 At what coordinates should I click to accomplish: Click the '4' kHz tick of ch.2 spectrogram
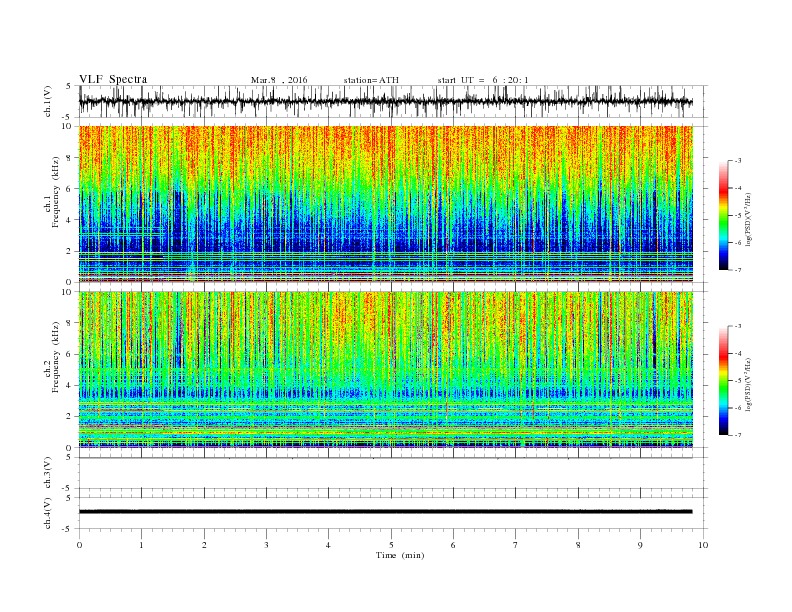(x=69, y=385)
